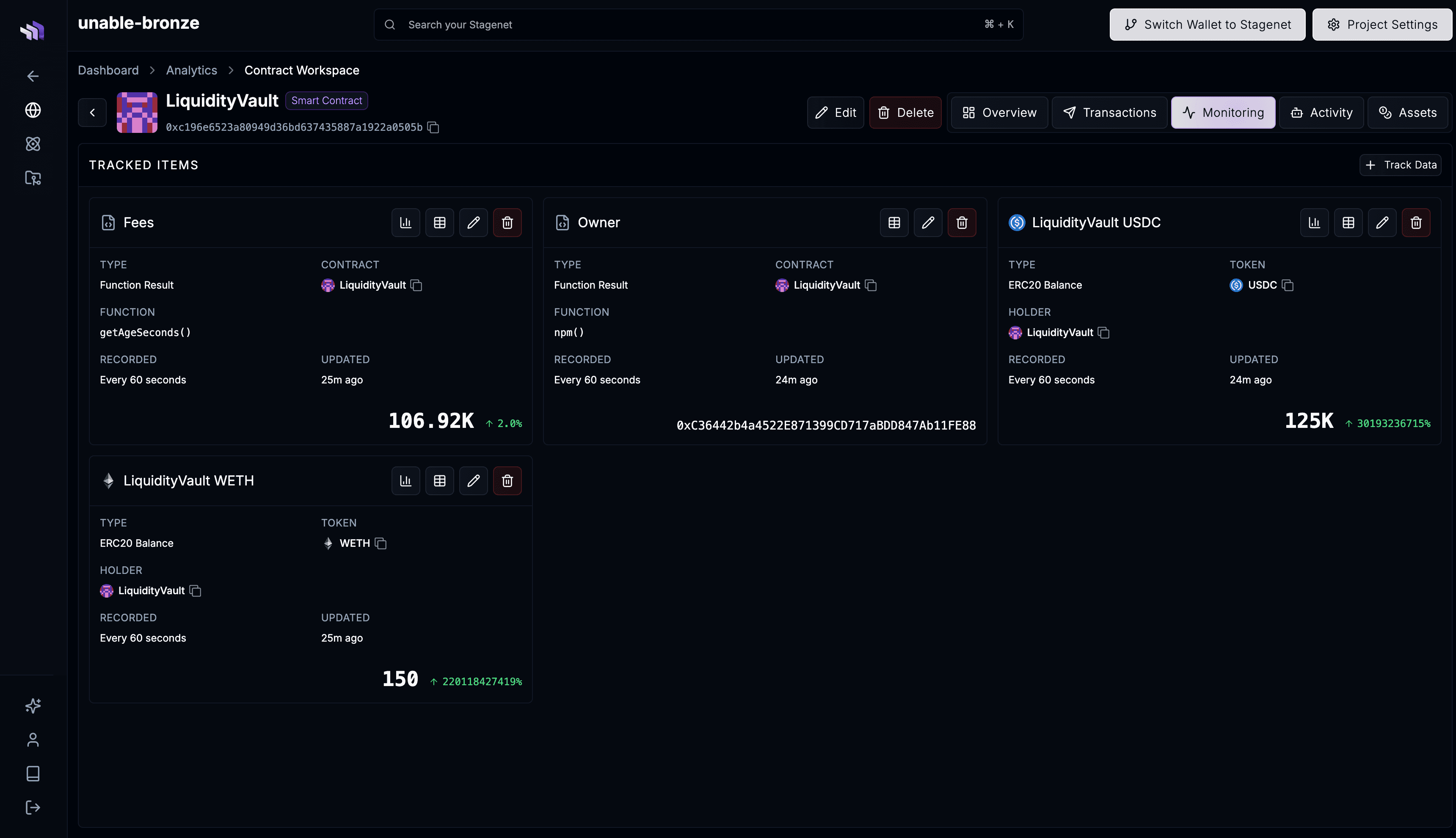Open the documentation book icon in the sidebar
The image size is (1456, 838).
click(x=33, y=774)
